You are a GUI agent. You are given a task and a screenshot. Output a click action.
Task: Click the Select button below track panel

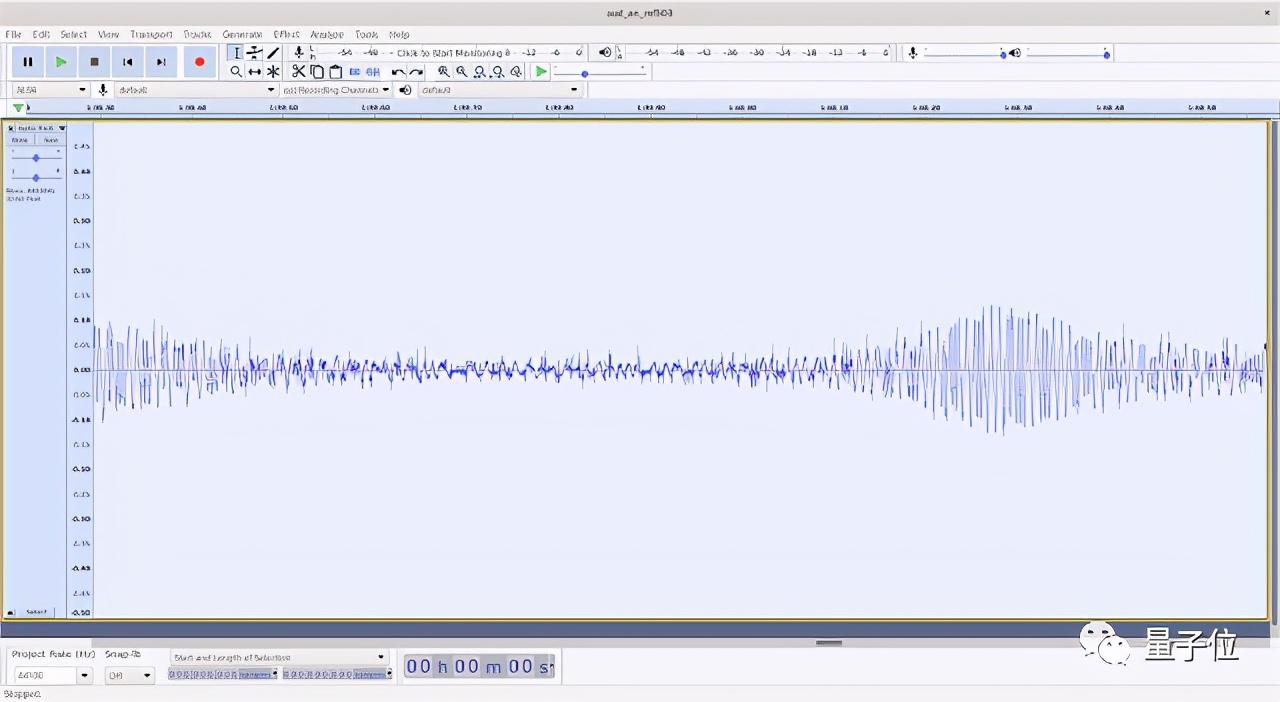[36, 612]
